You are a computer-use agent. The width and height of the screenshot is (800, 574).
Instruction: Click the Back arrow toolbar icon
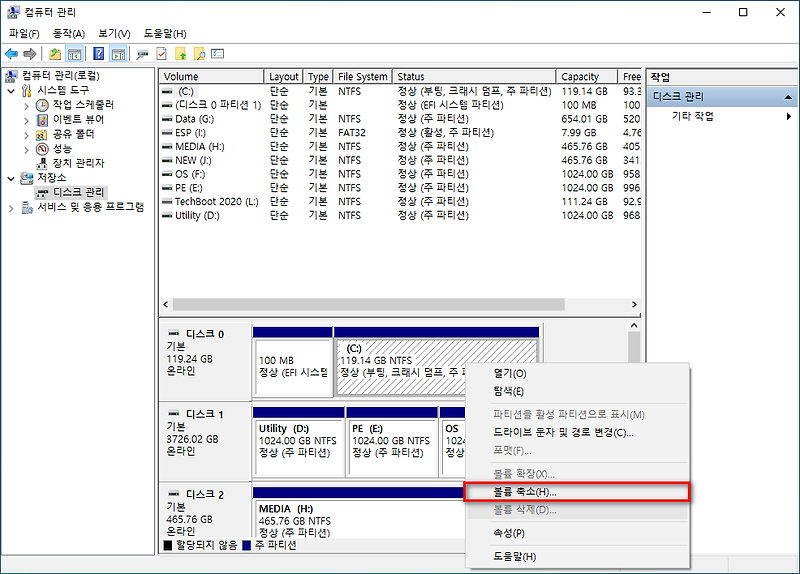click(x=11, y=54)
